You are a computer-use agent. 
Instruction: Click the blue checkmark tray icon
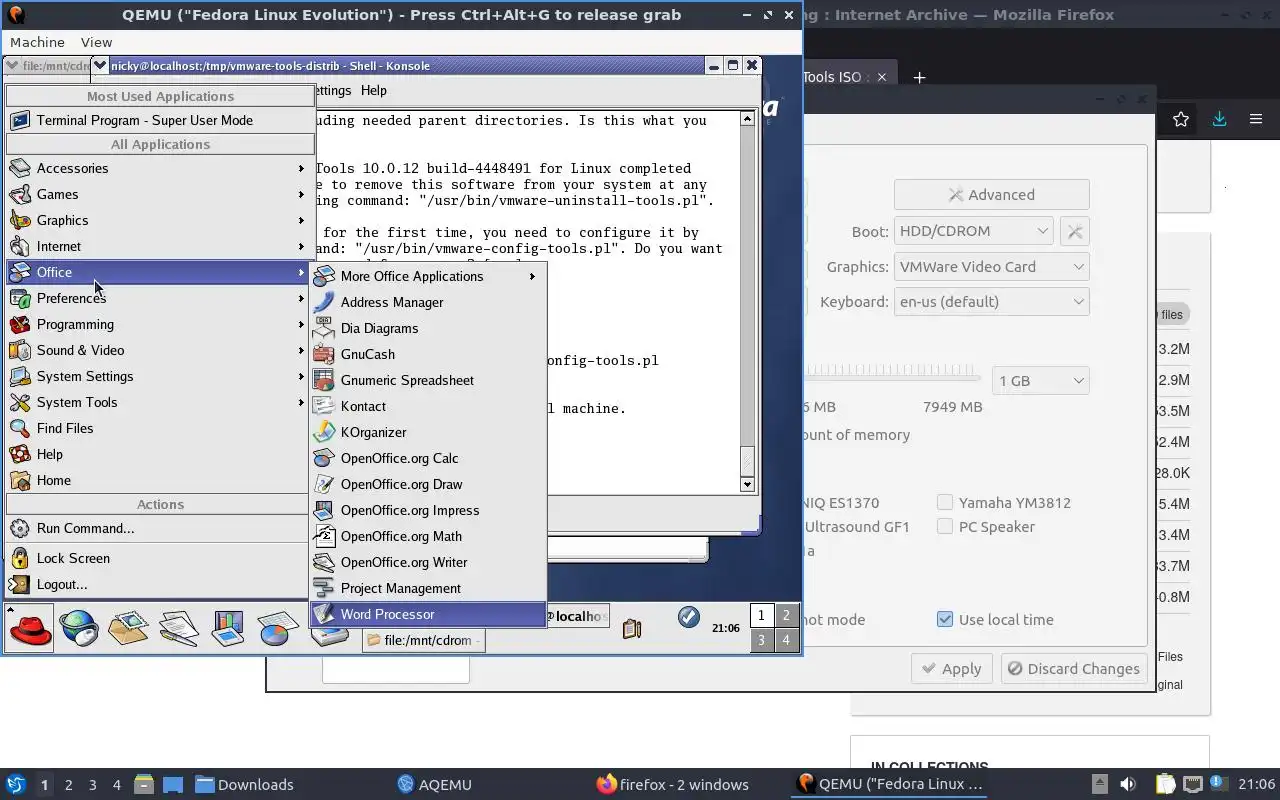[x=688, y=617]
